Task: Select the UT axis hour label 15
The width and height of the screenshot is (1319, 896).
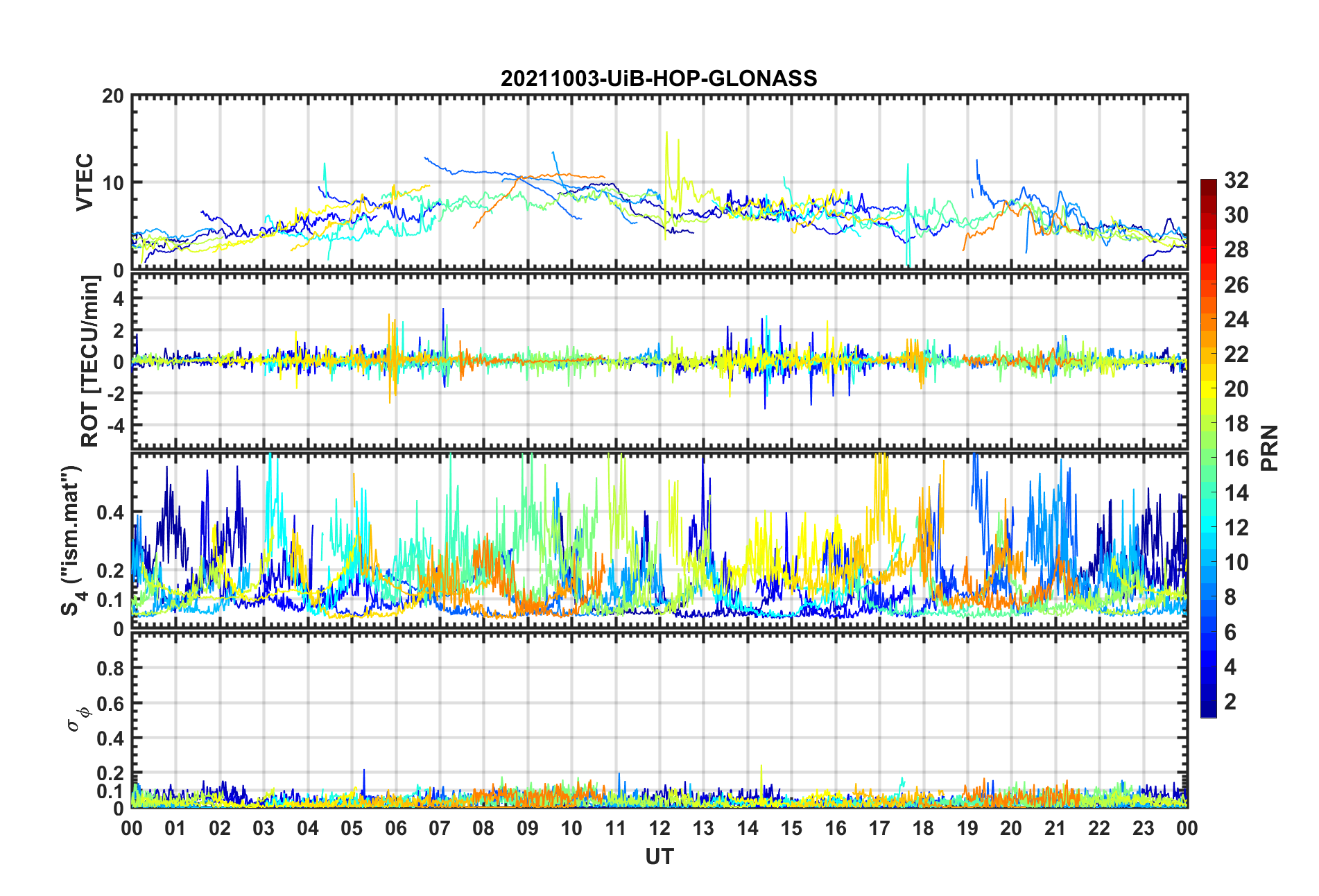Action: click(791, 828)
